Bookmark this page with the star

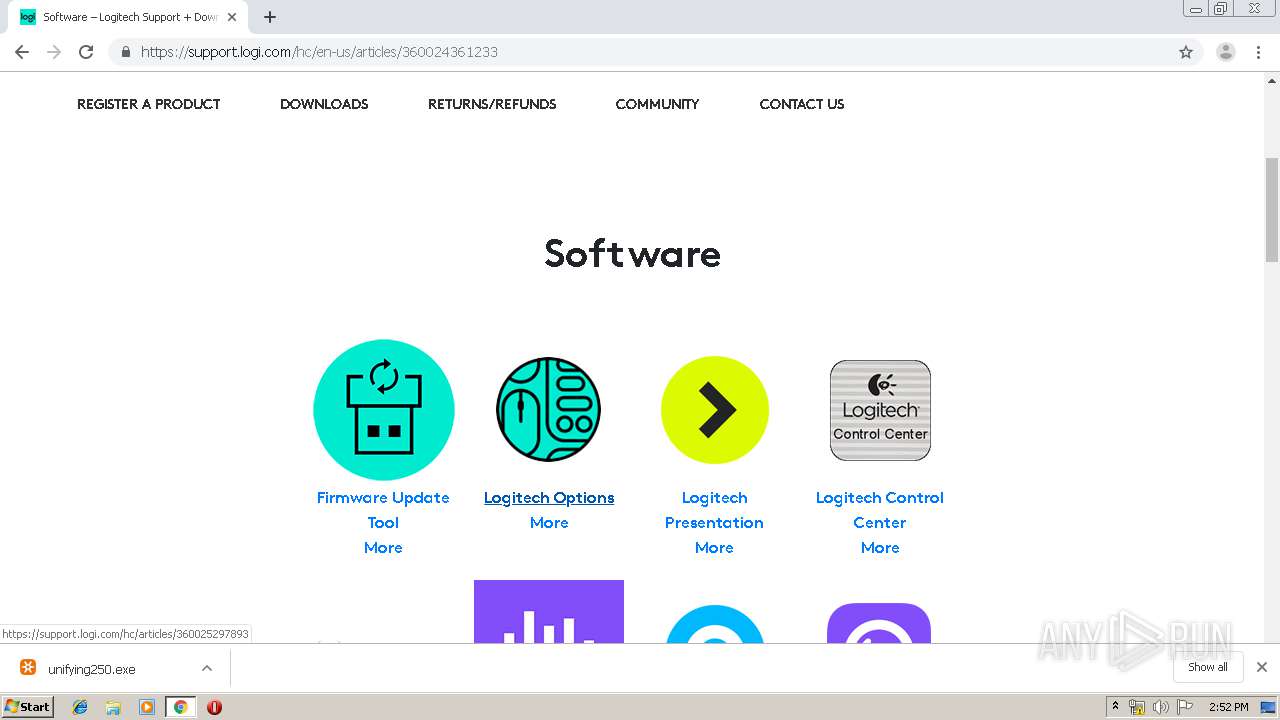[x=1186, y=52]
